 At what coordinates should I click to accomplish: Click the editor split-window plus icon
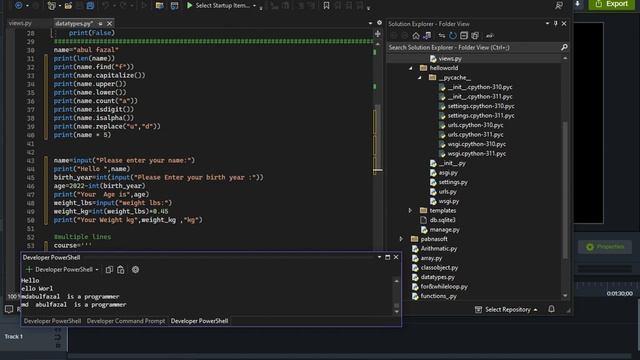point(378,34)
